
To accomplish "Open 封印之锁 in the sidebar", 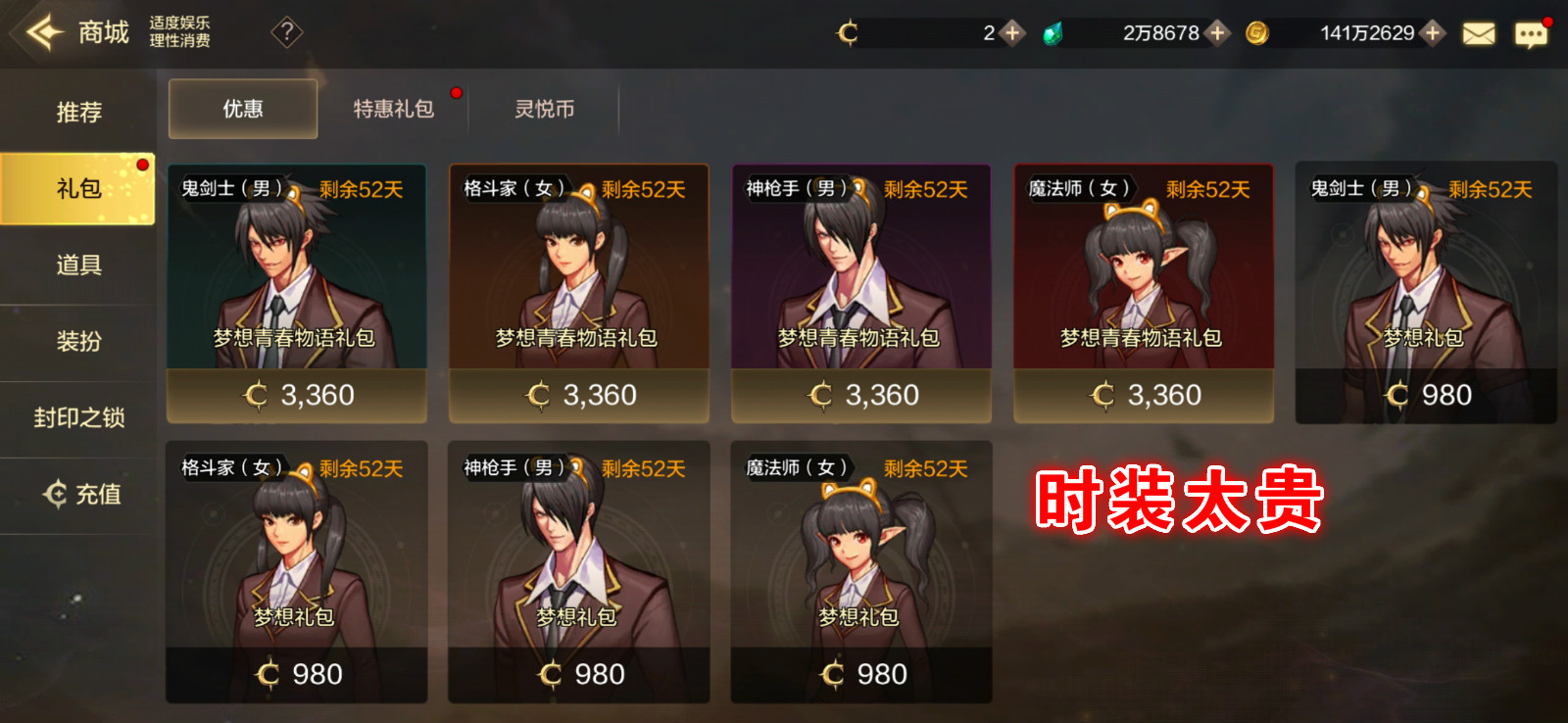I will tap(78, 417).
